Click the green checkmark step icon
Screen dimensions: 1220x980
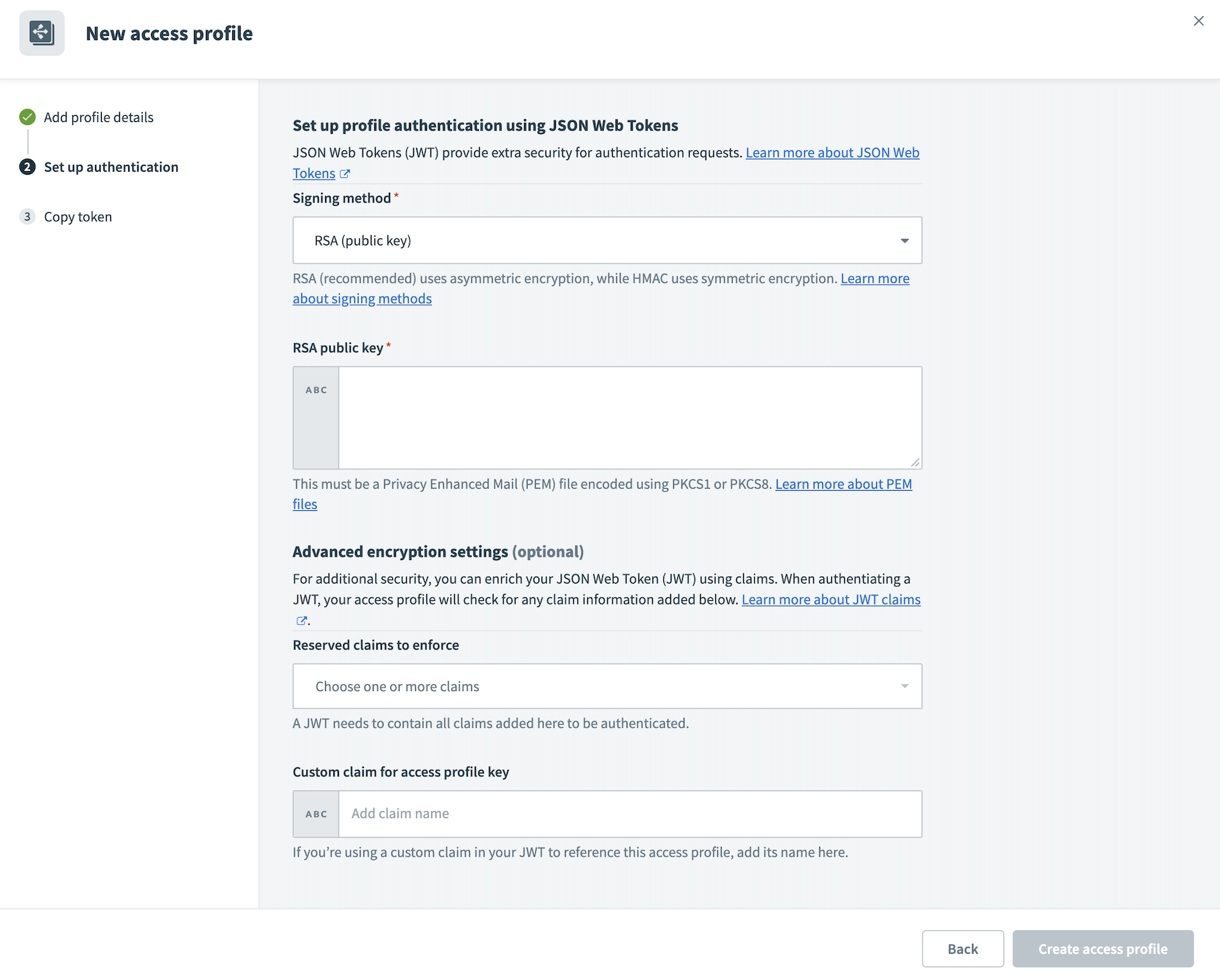27,117
